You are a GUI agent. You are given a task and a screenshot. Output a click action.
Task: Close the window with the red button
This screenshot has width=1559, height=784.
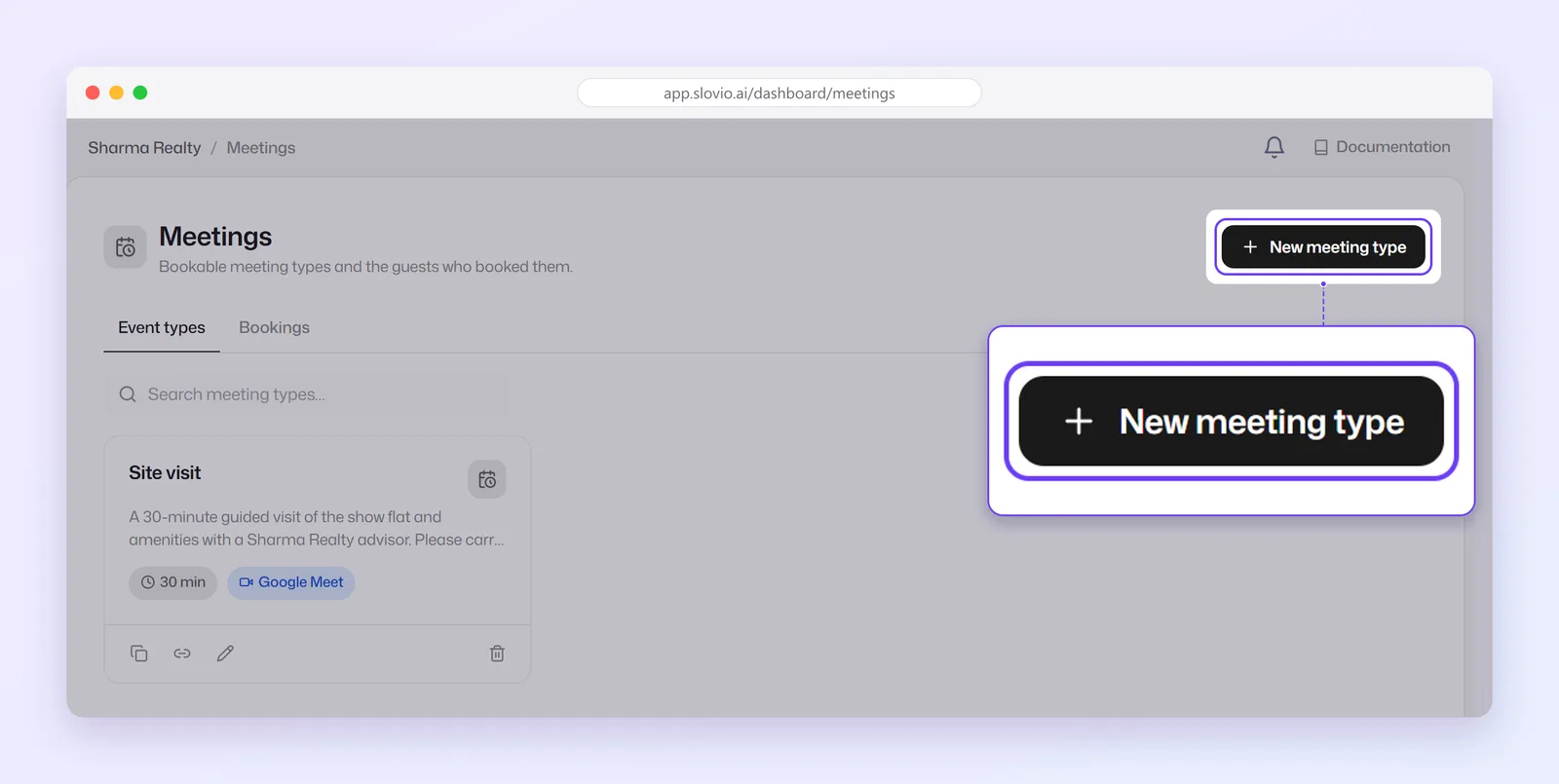(x=93, y=93)
